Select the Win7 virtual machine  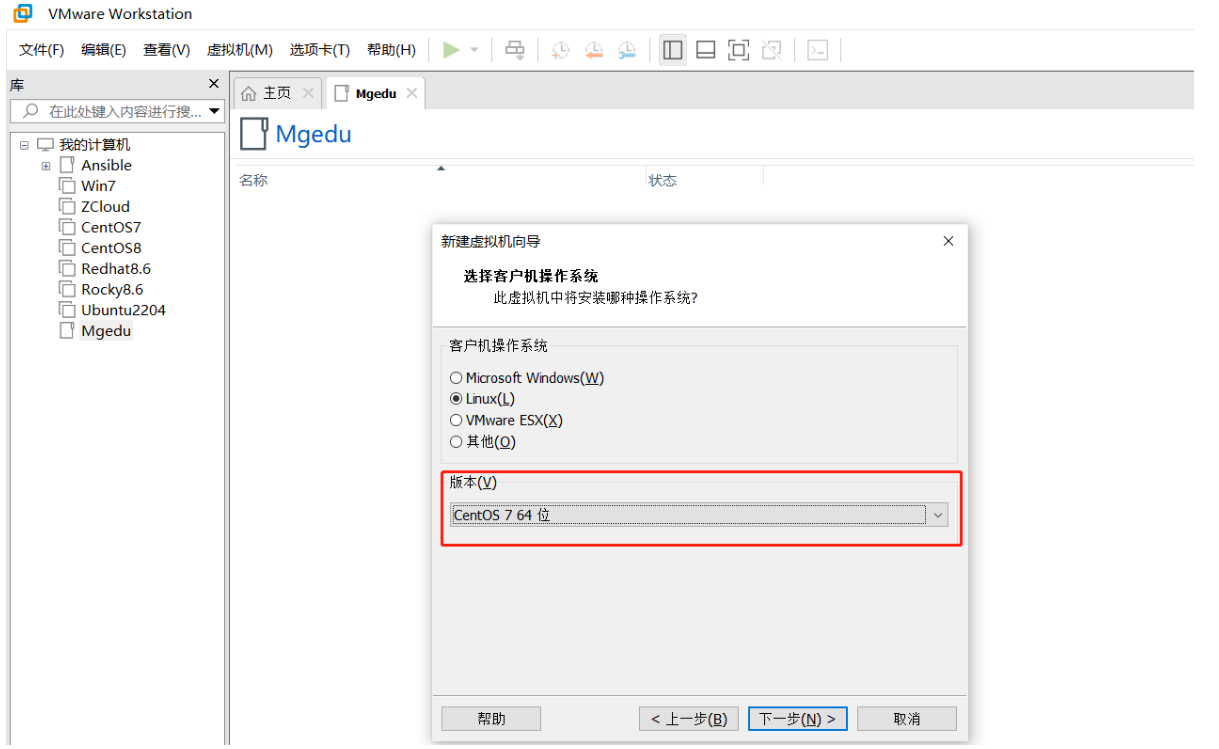(98, 186)
